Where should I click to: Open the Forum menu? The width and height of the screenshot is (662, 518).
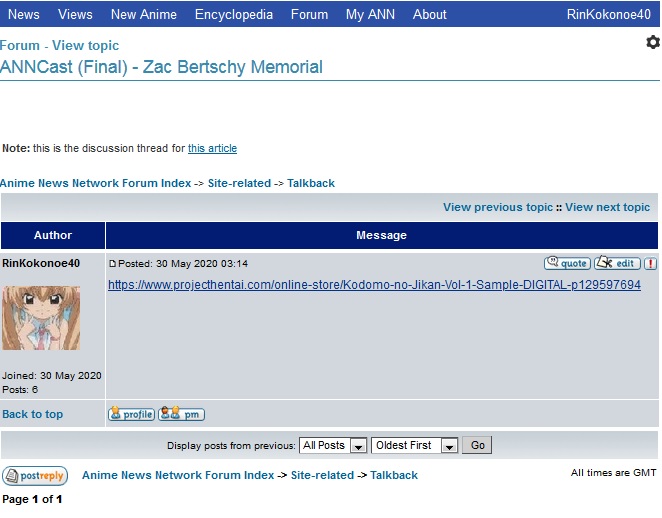click(x=309, y=14)
